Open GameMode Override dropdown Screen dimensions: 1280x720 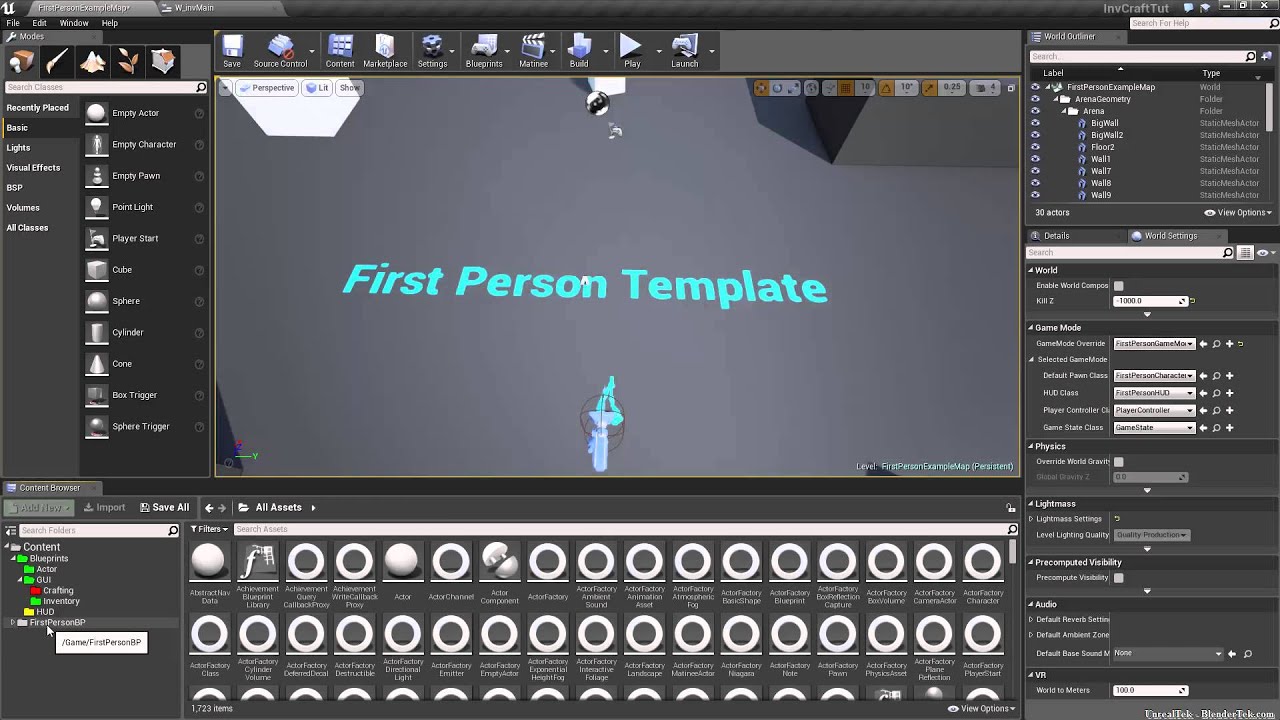[x=1154, y=344]
